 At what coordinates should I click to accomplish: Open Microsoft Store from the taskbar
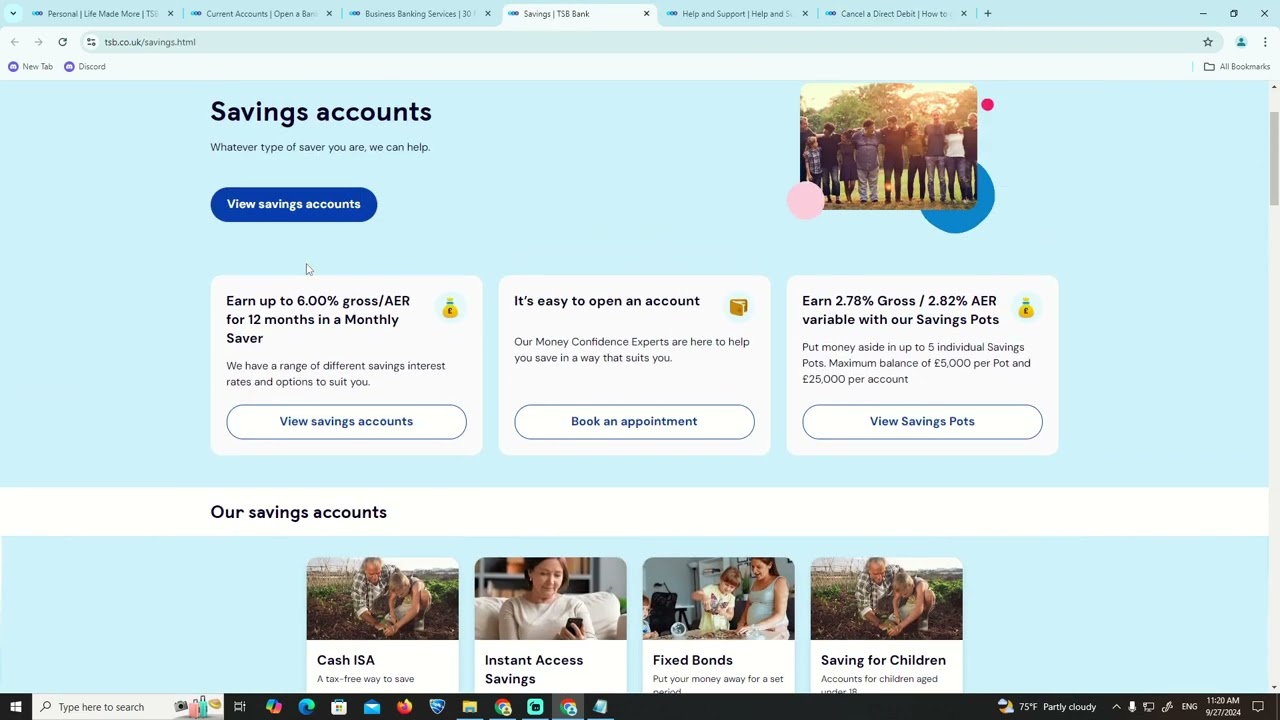tap(339, 707)
